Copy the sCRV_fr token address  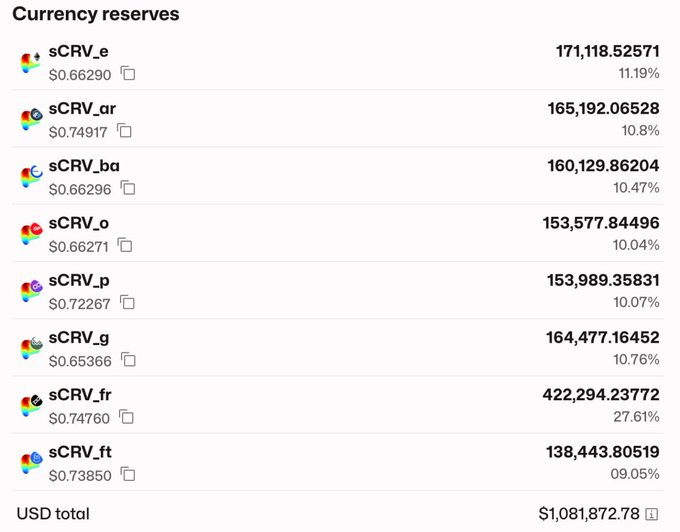(127, 417)
